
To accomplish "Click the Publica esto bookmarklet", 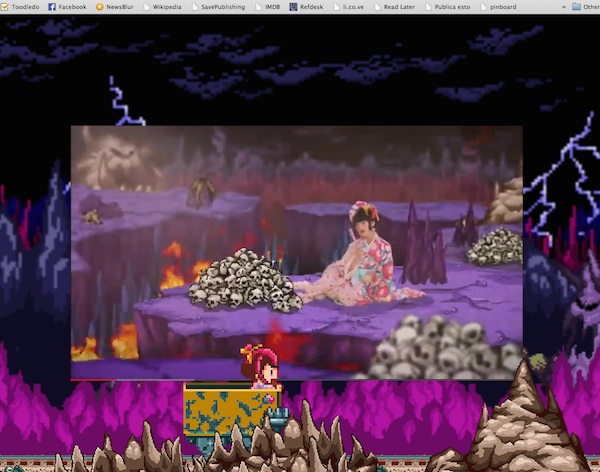I will [x=447, y=7].
